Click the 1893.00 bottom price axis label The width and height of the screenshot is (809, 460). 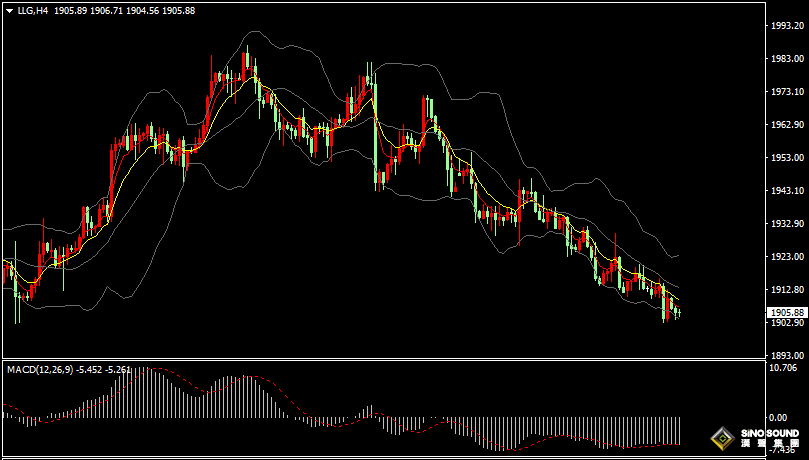point(785,355)
